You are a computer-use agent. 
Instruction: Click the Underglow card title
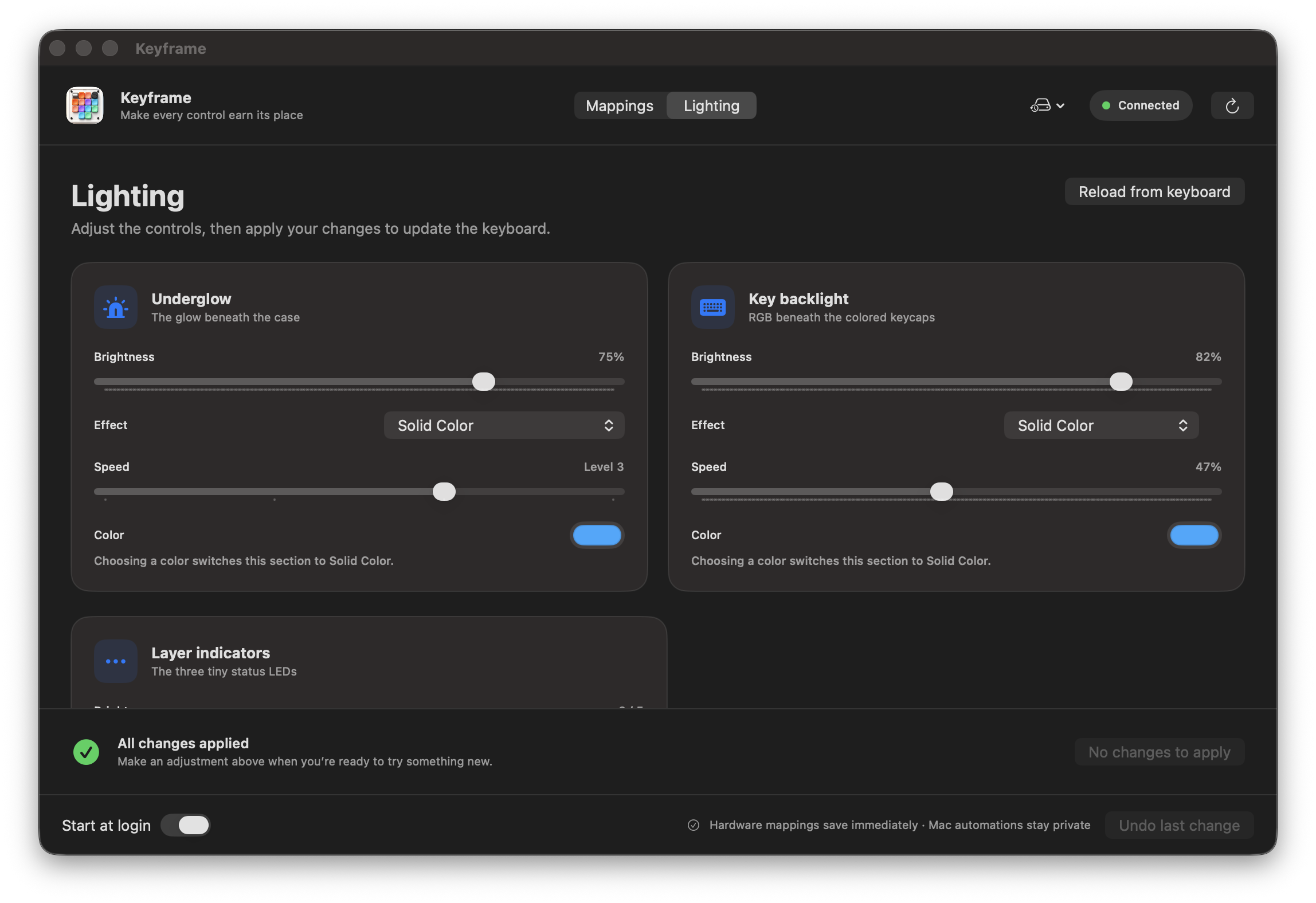click(x=191, y=299)
